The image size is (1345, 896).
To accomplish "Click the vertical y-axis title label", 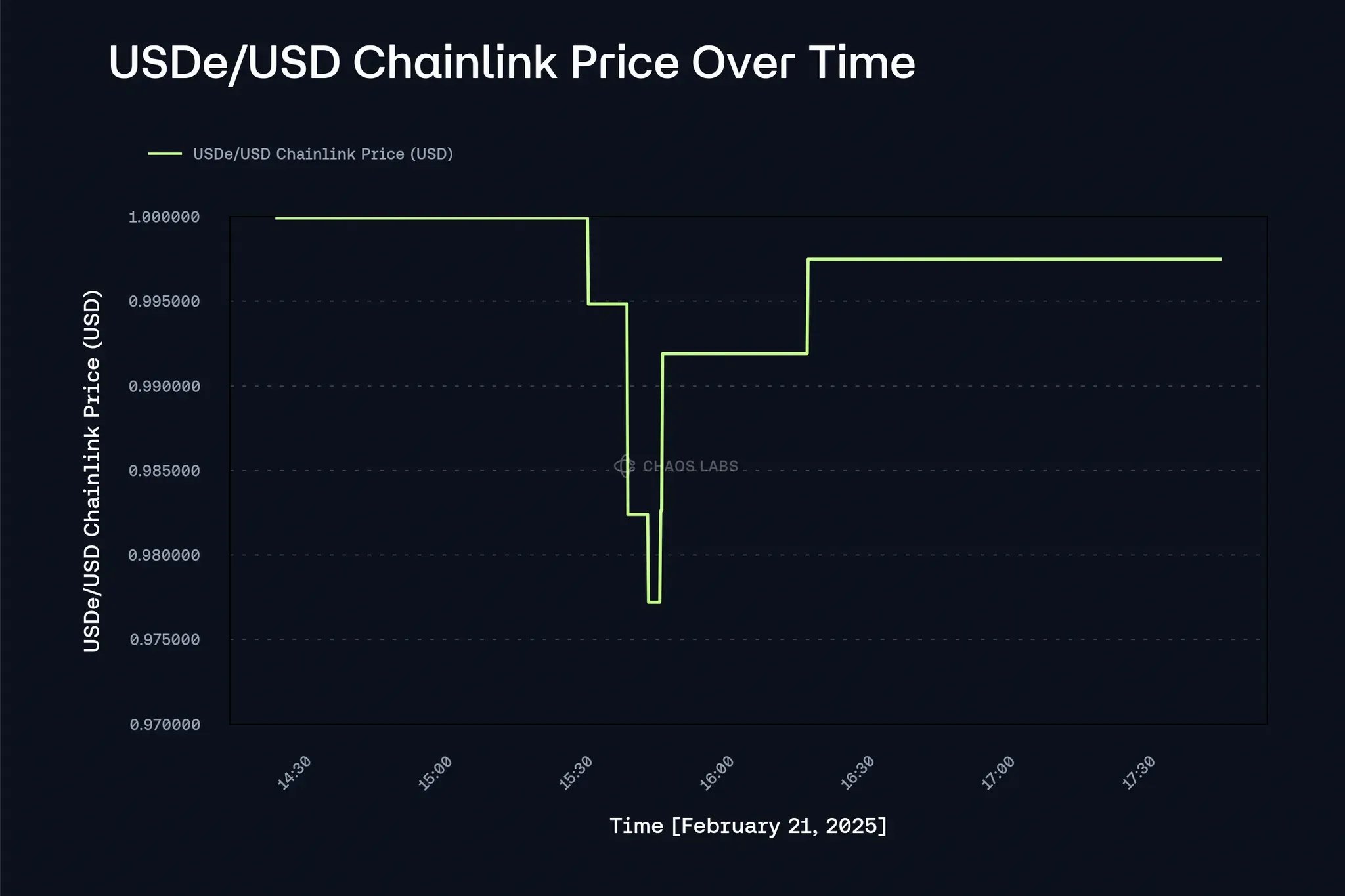I will [92, 471].
